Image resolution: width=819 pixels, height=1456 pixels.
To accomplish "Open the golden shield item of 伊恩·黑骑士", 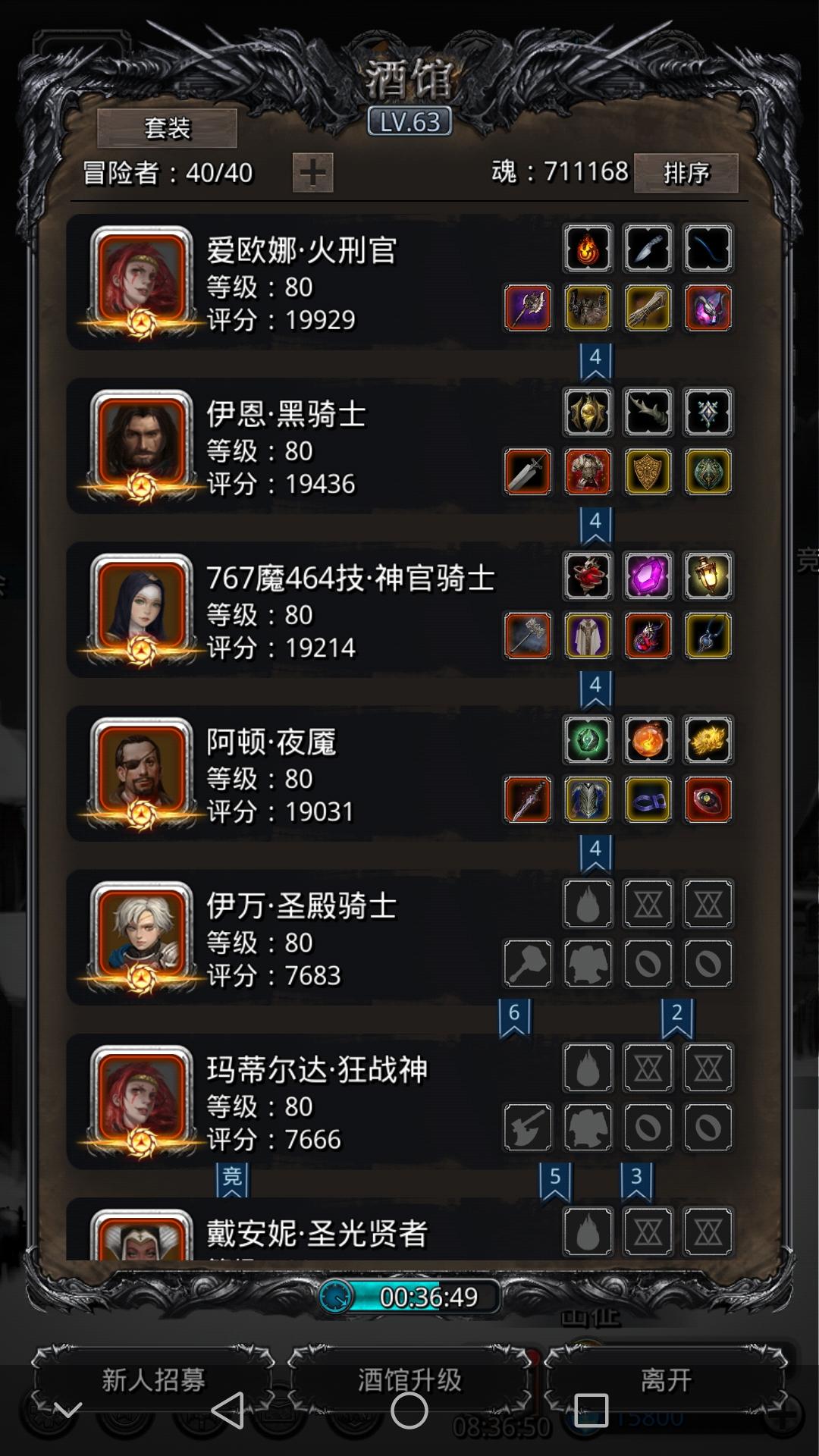I will (648, 472).
